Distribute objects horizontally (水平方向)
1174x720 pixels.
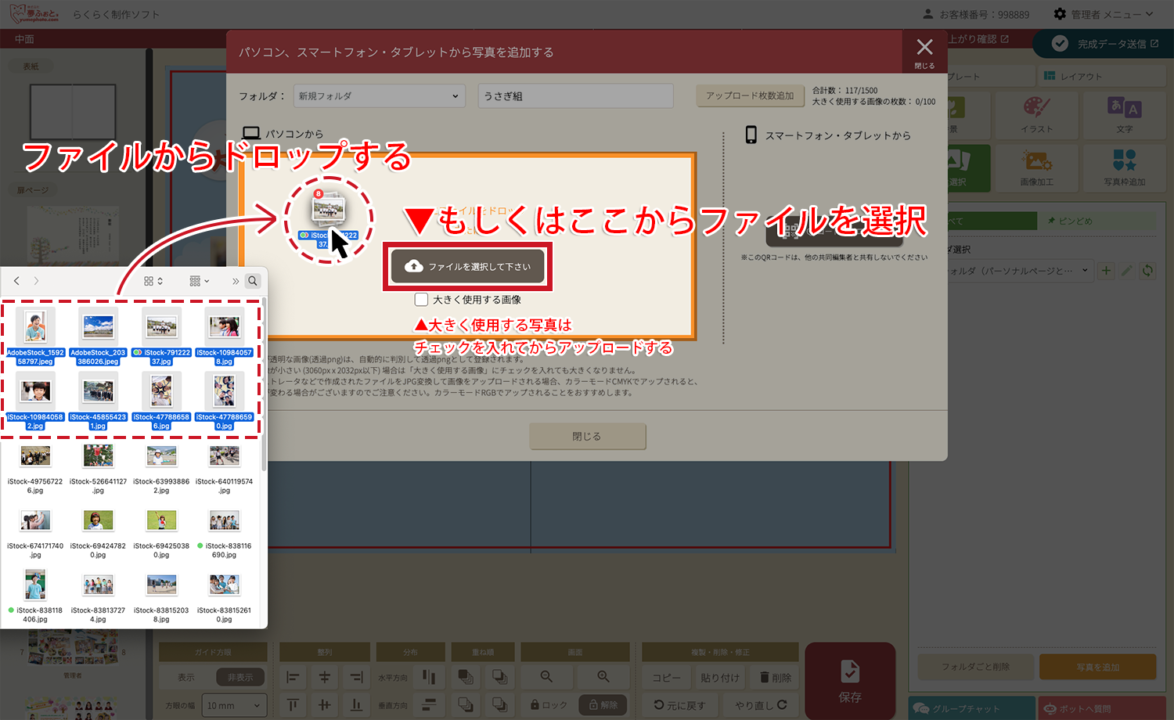(x=429, y=677)
